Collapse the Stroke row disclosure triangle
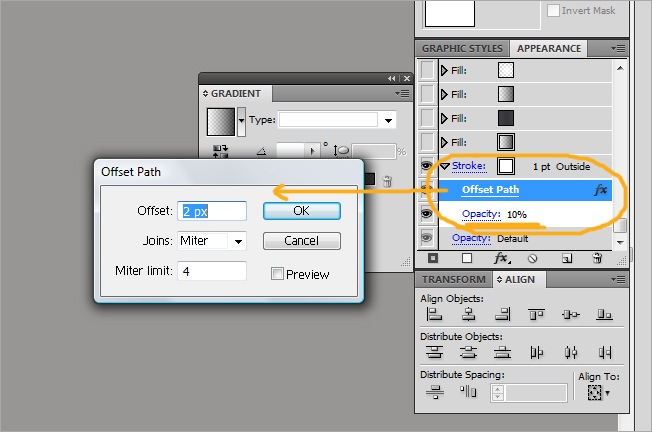The width and height of the screenshot is (652, 432). click(445, 166)
